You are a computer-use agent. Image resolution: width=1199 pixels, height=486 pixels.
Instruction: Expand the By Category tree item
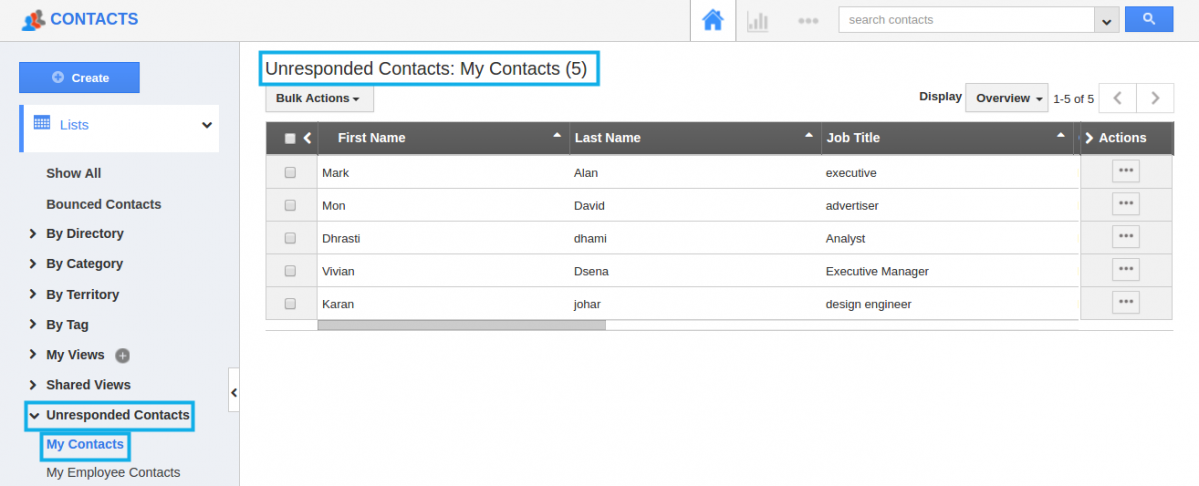(x=33, y=264)
